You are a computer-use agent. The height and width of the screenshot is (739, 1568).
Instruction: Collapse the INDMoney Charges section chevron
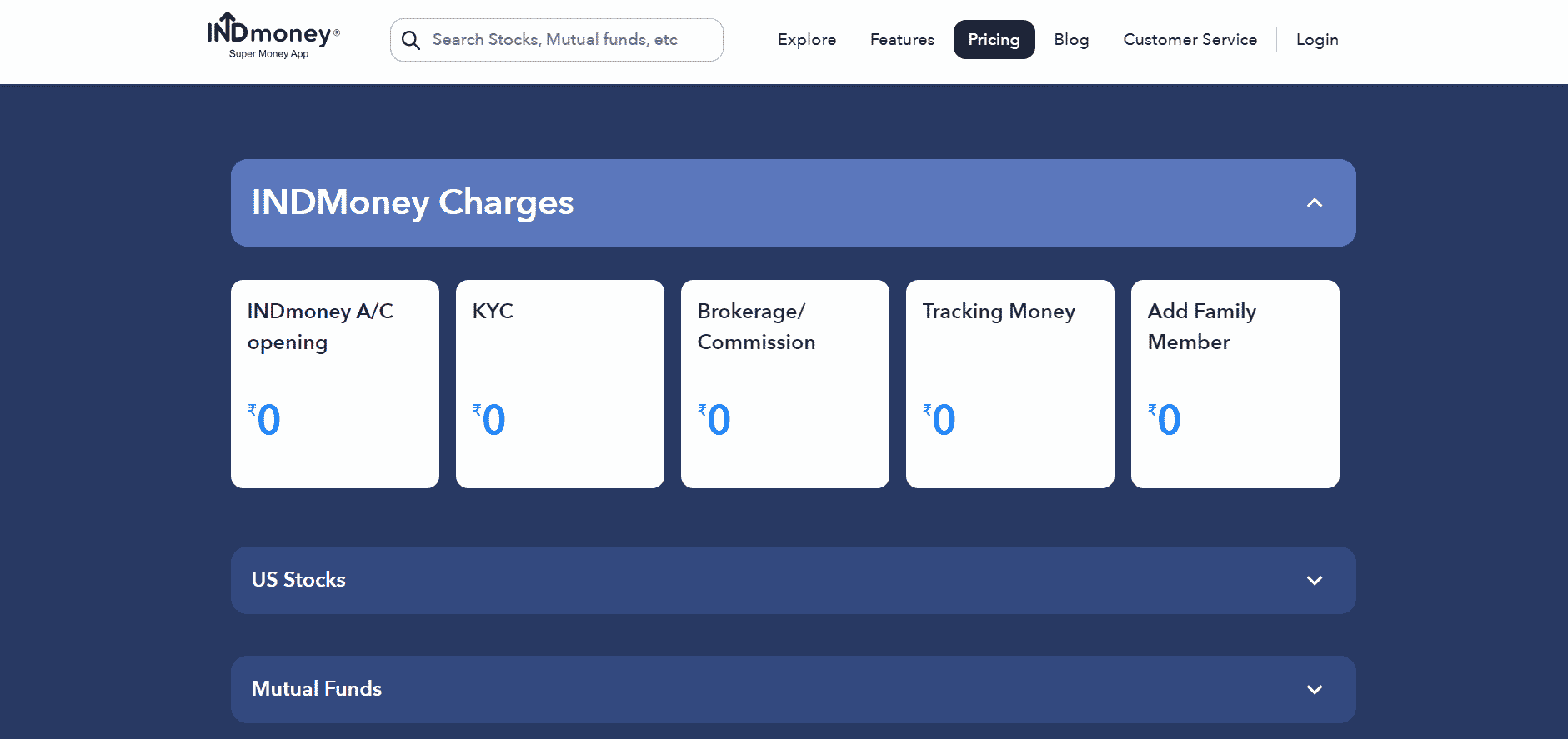click(x=1315, y=202)
